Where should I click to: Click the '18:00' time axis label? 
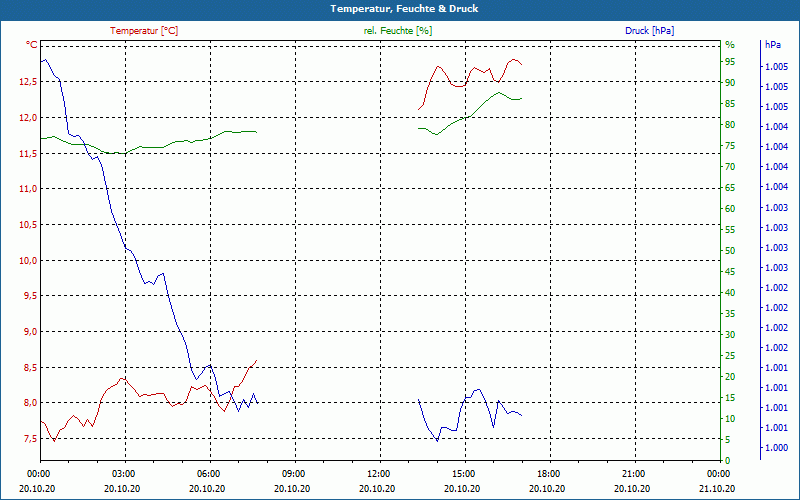pyautogui.click(x=550, y=474)
